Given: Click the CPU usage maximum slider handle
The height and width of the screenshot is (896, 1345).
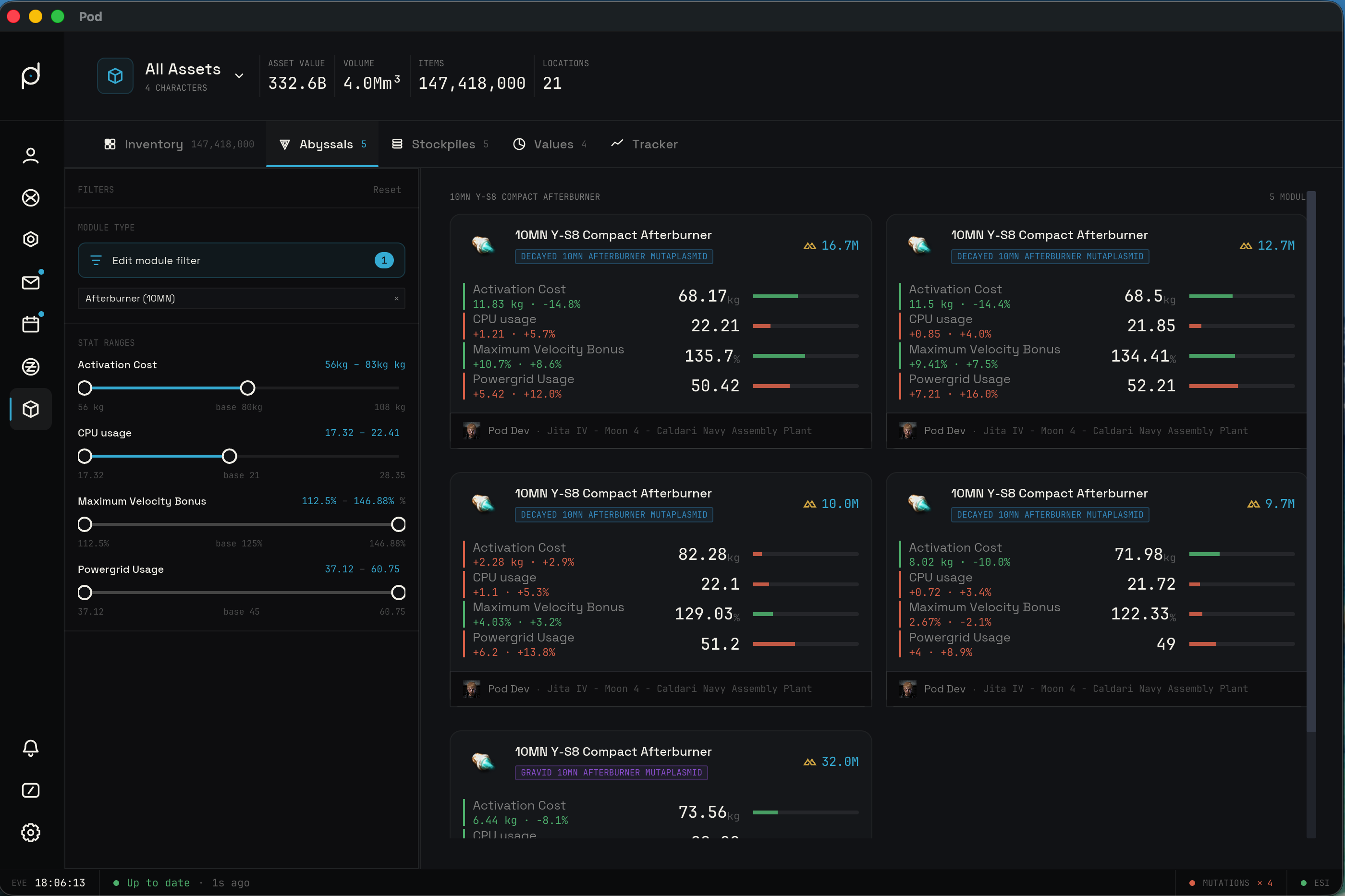Looking at the screenshot, I should (x=229, y=457).
